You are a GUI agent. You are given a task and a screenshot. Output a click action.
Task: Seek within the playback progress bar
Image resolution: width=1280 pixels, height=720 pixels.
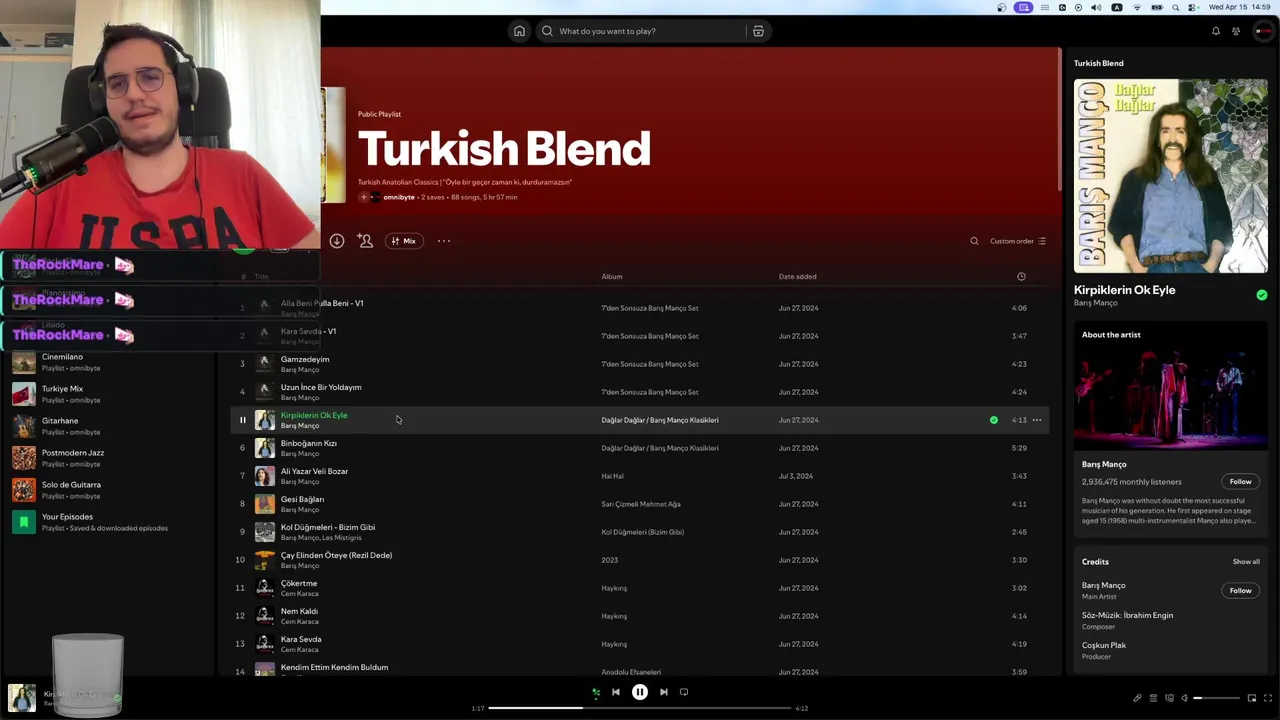tap(640, 708)
